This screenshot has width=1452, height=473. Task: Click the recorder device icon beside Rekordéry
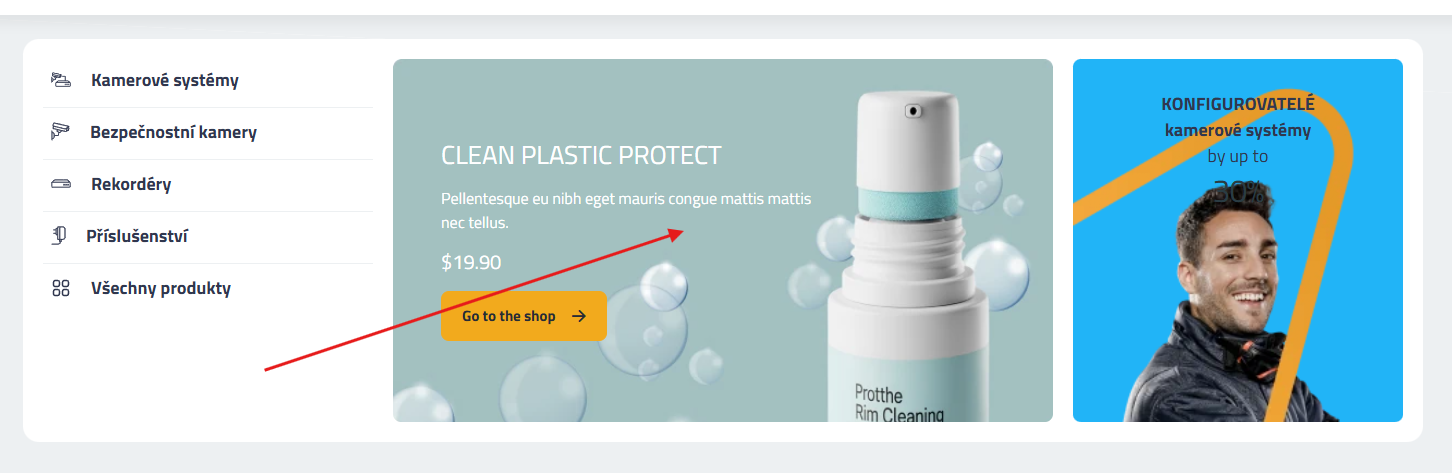coord(61,184)
